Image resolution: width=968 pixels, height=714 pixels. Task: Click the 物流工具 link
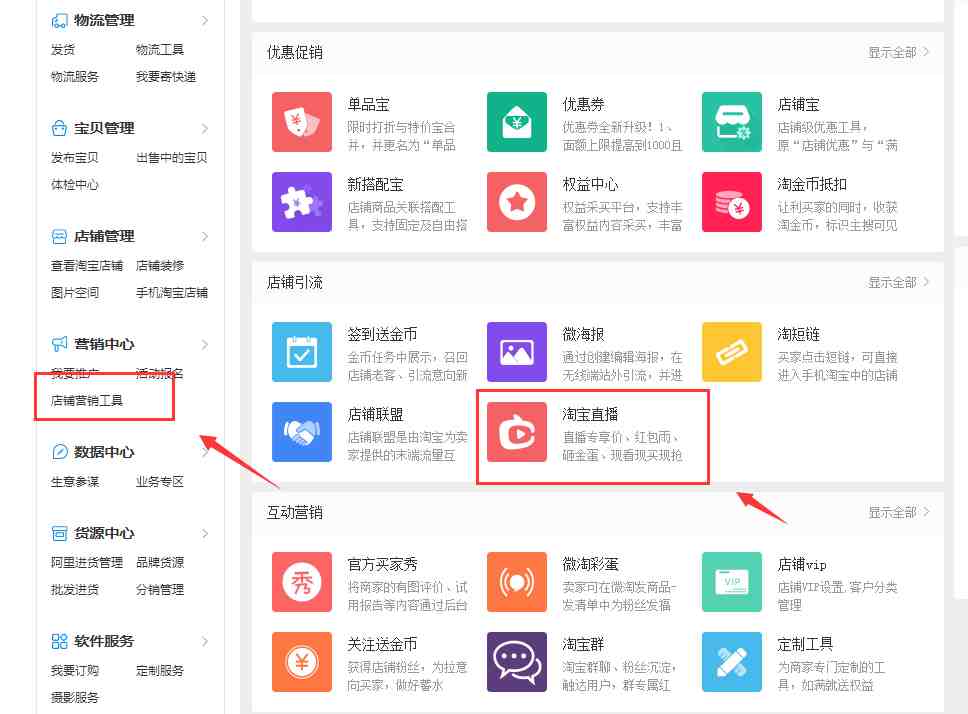tap(160, 49)
